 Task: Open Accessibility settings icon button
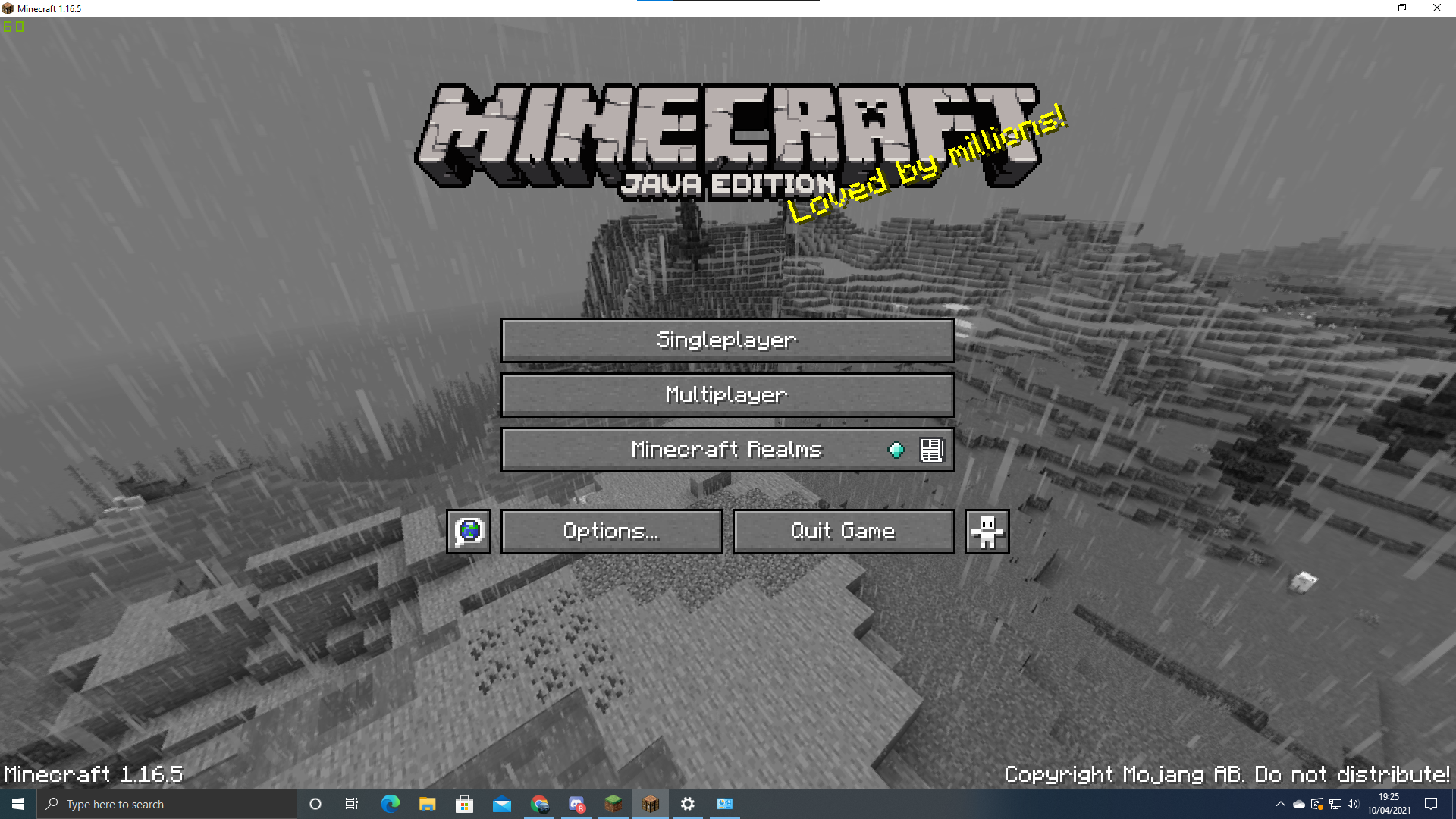[x=987, y=532]
